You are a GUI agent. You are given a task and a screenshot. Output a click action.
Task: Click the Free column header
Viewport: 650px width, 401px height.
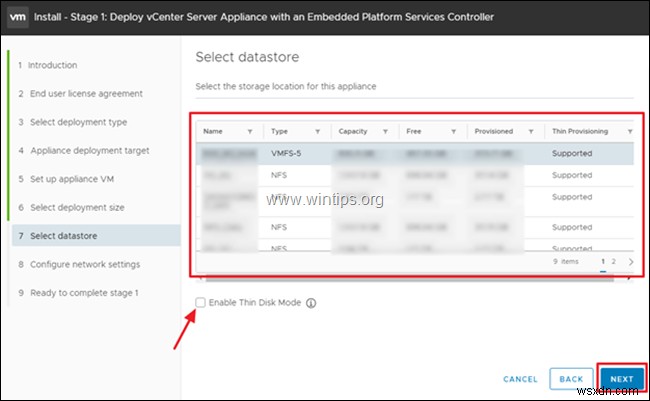coord(414,131)
